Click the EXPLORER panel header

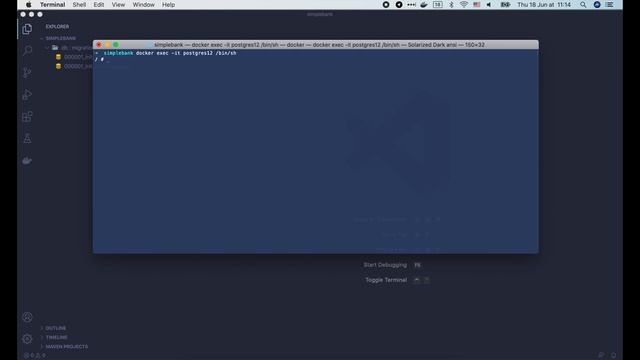click(x=57, y=27)
